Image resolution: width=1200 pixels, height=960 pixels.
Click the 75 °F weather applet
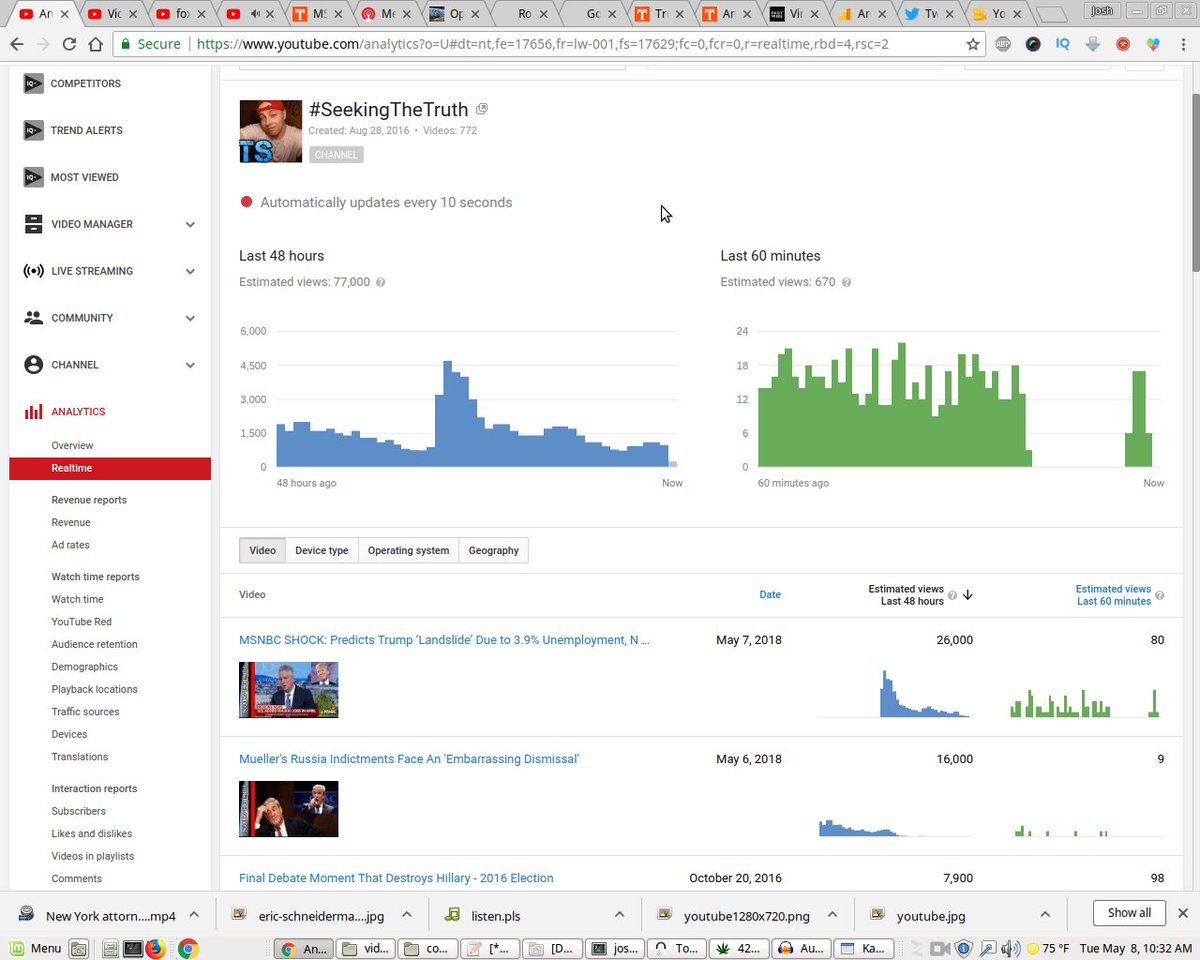click(1047, 948)
